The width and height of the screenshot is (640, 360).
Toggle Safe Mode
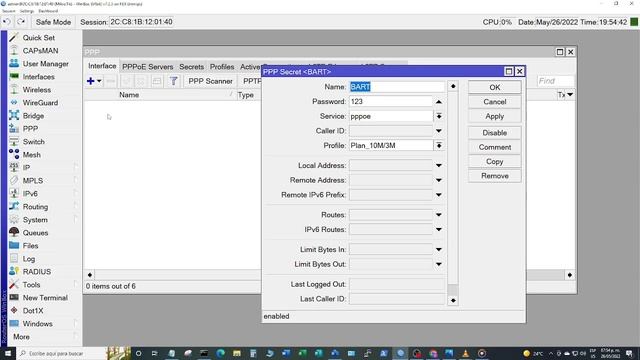pos(53,22)
